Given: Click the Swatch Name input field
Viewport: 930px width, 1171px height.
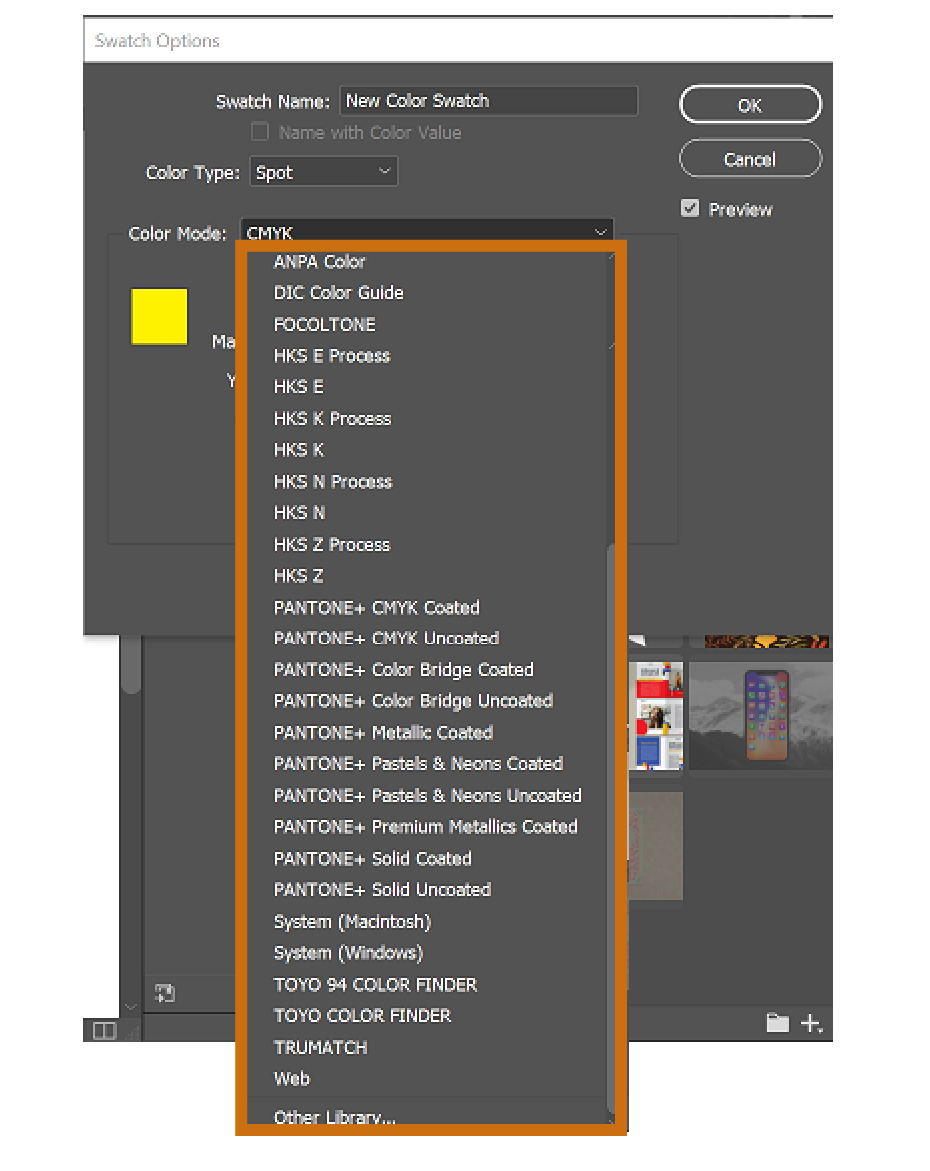Looking at the screenshot, I should tap(488, 100).
